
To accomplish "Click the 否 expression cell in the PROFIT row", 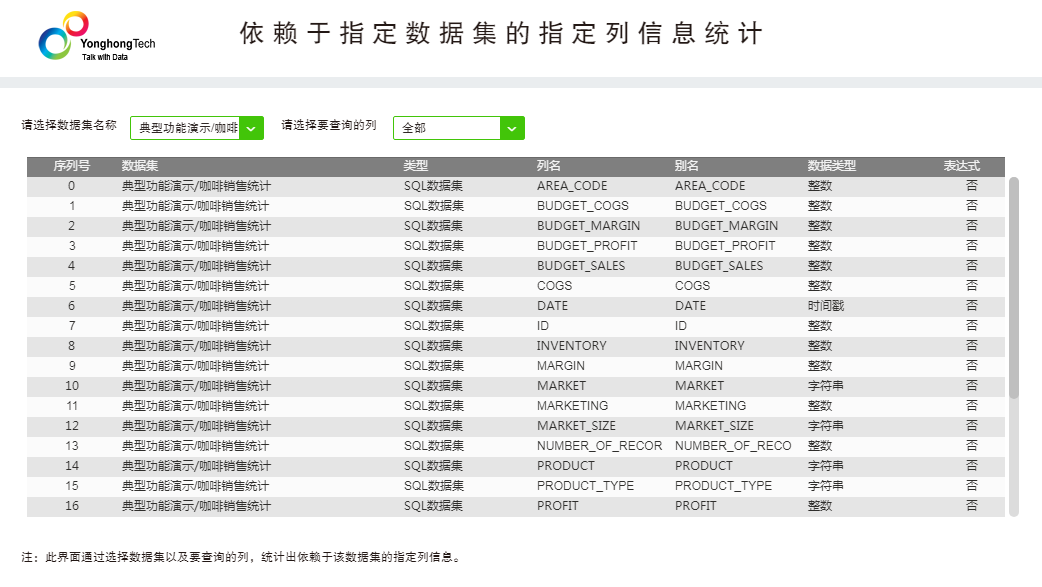I will coord(971,506).
